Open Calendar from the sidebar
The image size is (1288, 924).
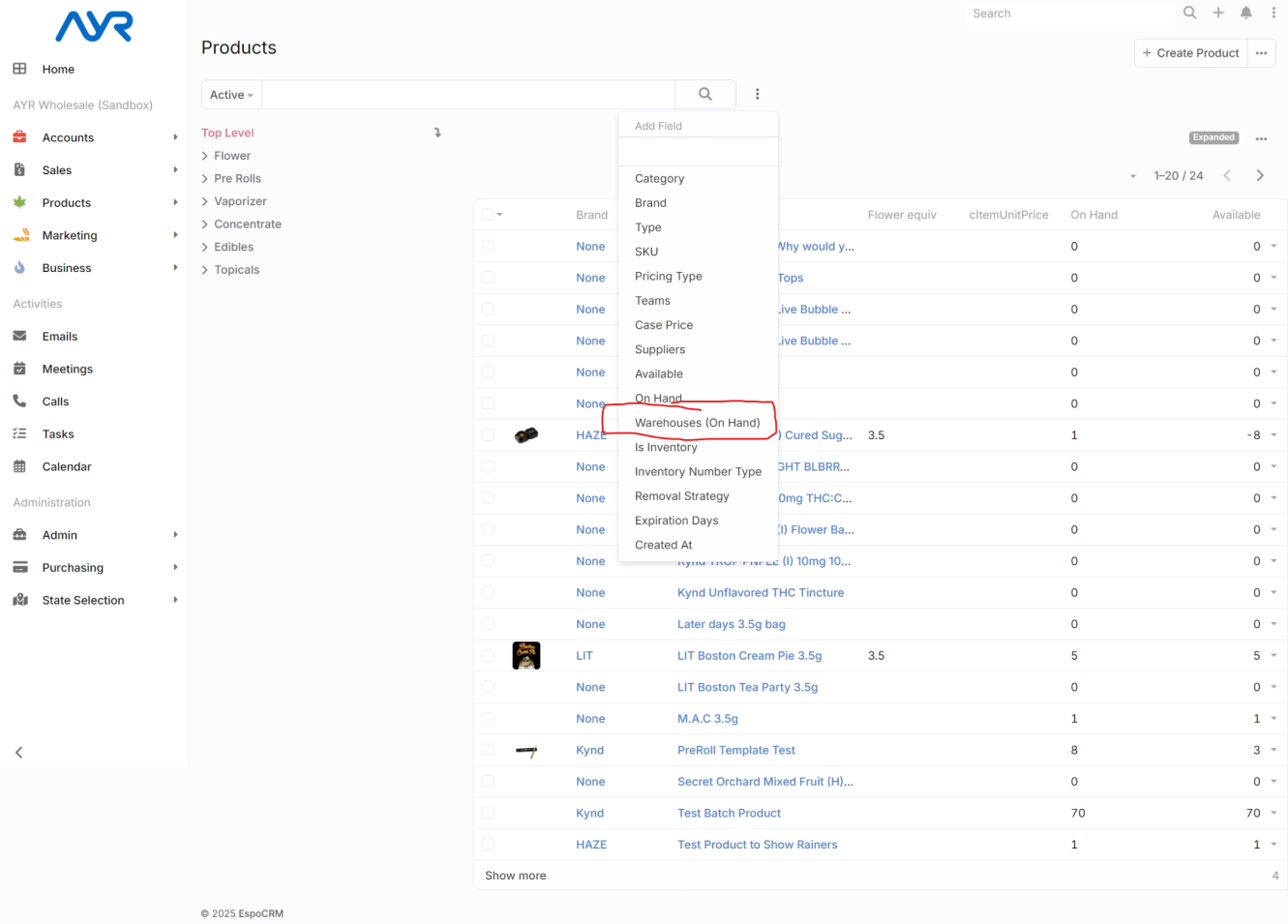point(66,466)
